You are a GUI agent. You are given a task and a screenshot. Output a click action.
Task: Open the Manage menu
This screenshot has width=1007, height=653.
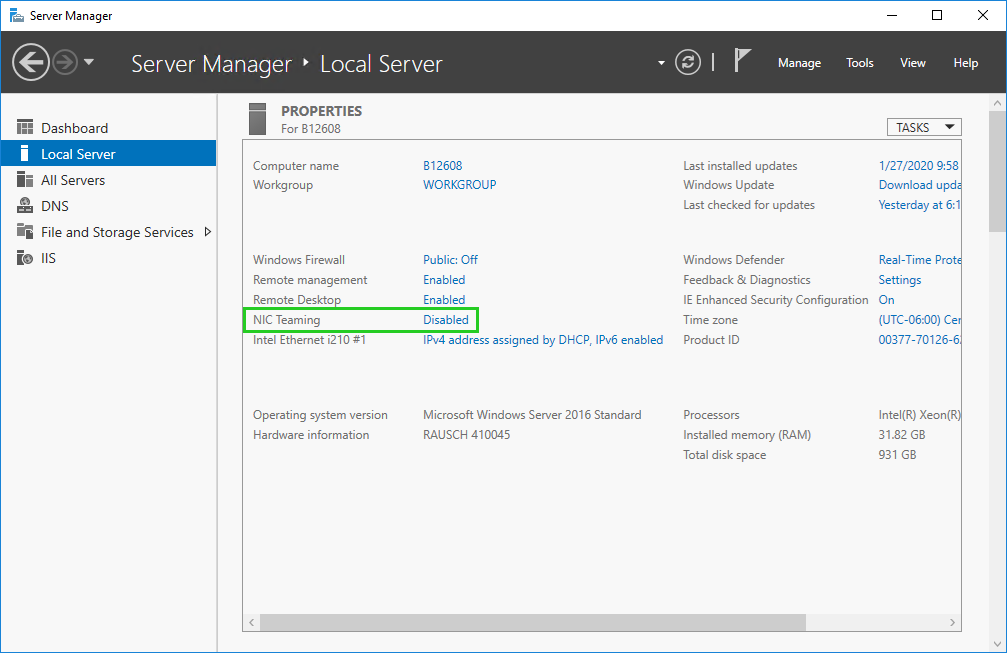[799, 63]
